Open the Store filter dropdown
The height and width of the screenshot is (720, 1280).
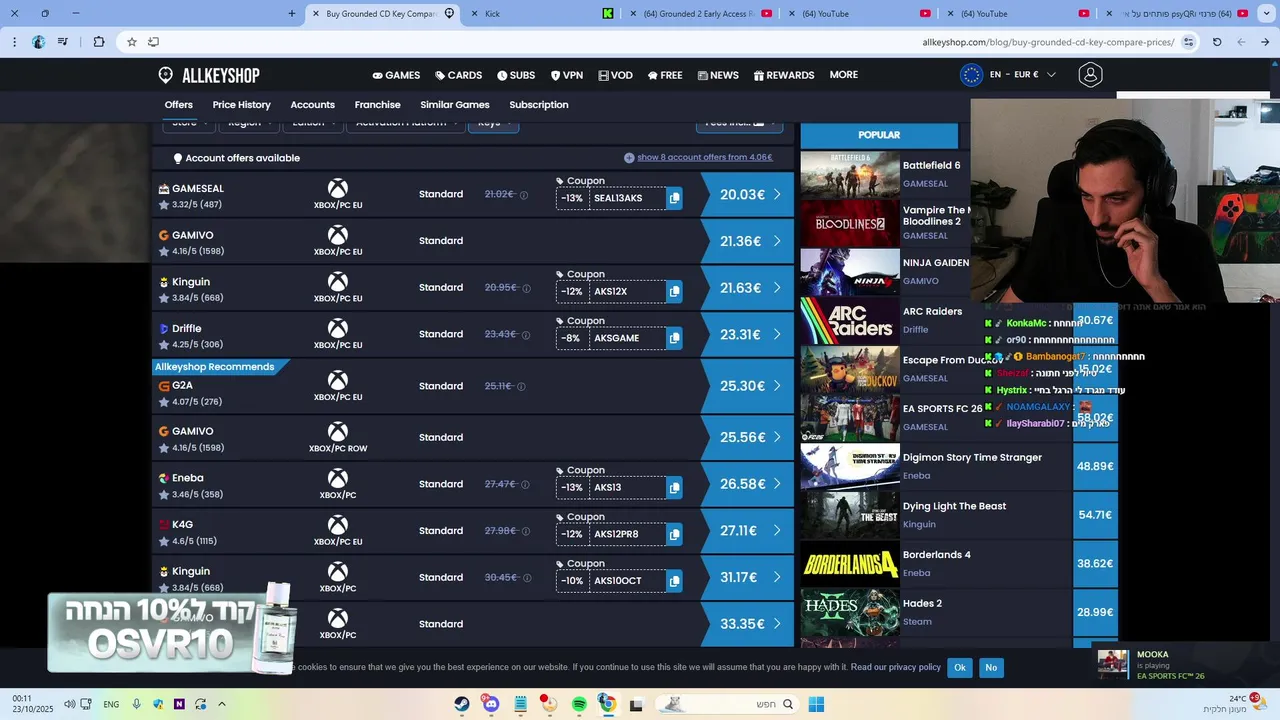pos(189,124)
